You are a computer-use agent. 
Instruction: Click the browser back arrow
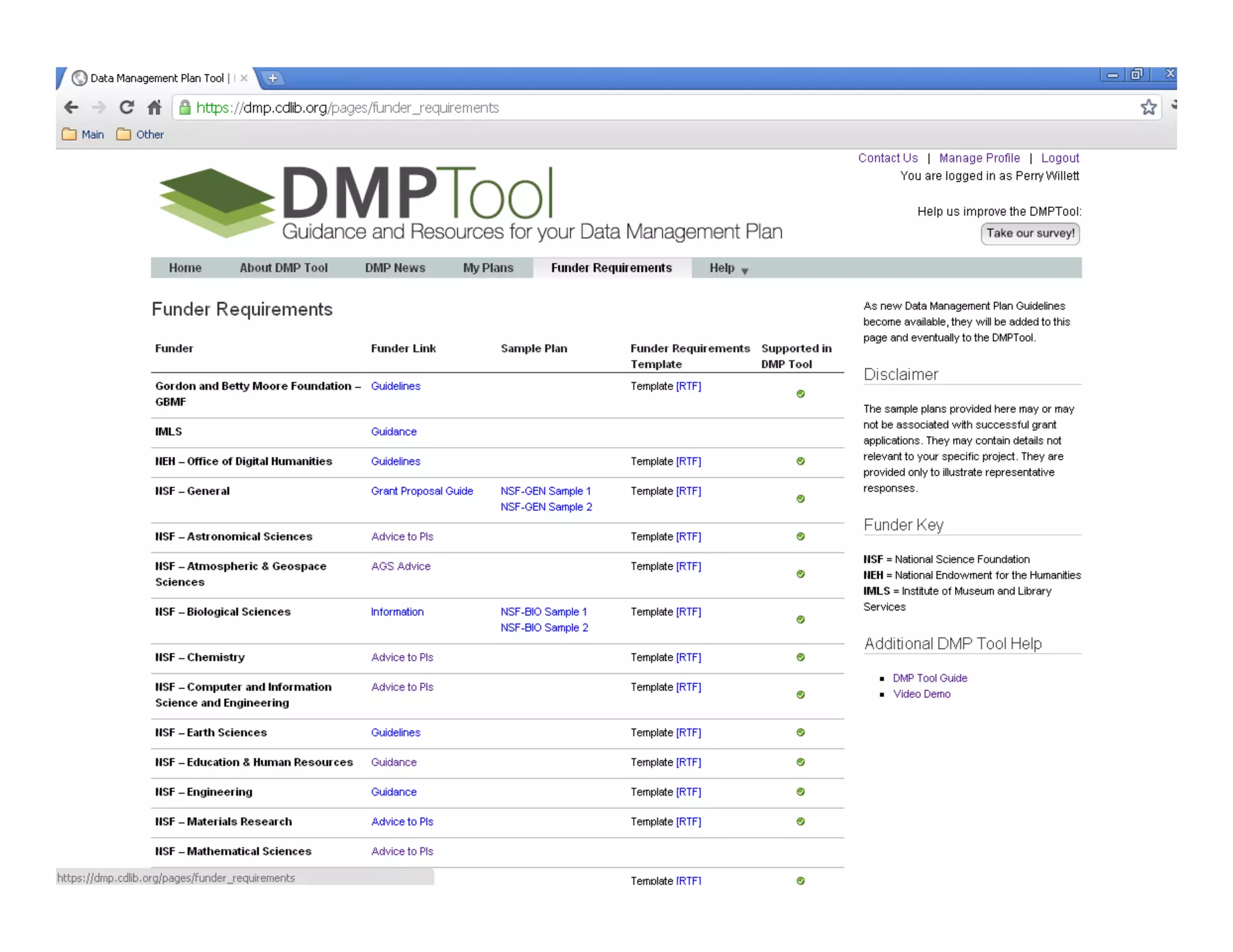click(71, 108)
